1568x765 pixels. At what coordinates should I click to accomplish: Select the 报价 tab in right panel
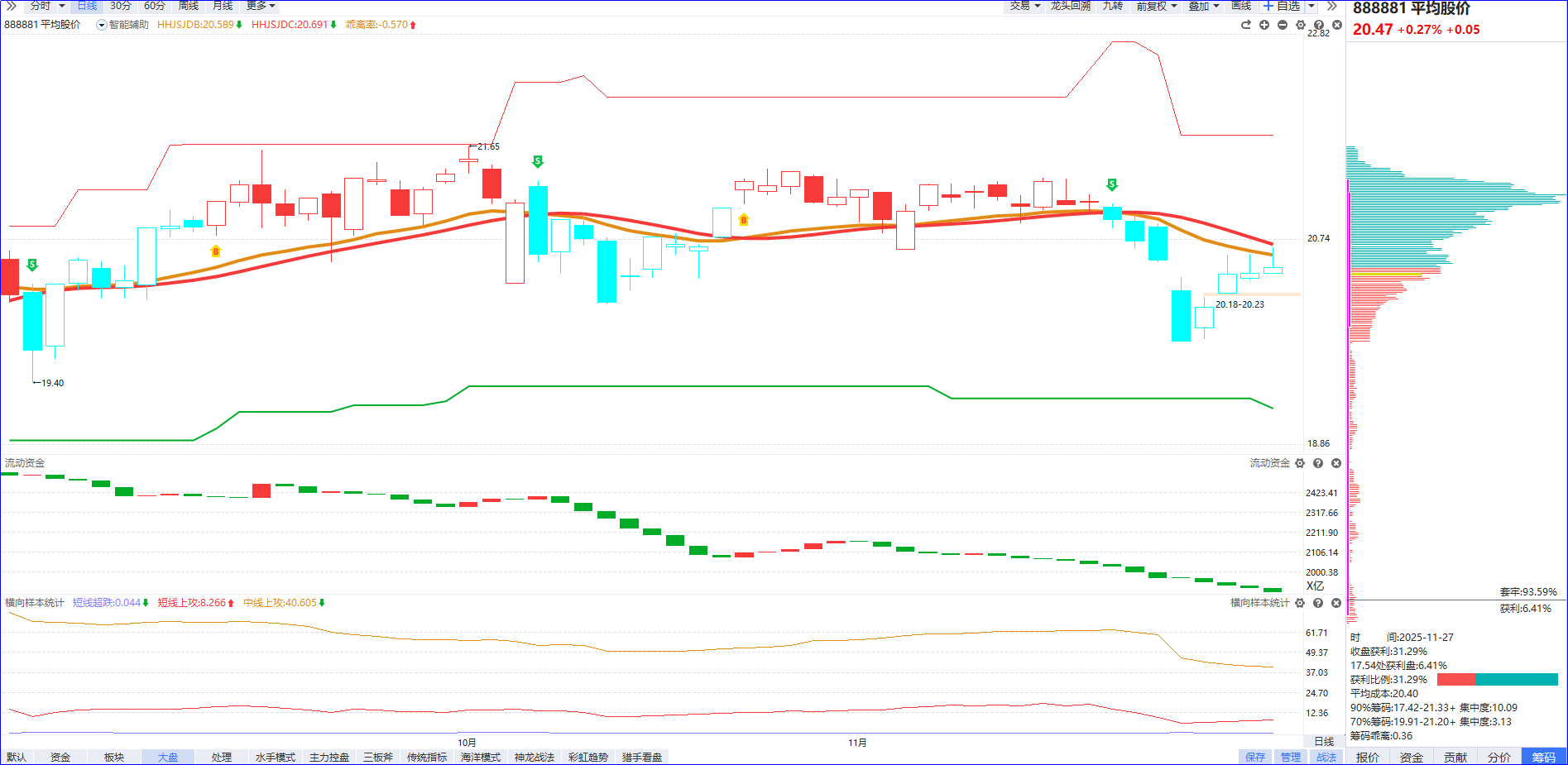(x=1368, y=757)
